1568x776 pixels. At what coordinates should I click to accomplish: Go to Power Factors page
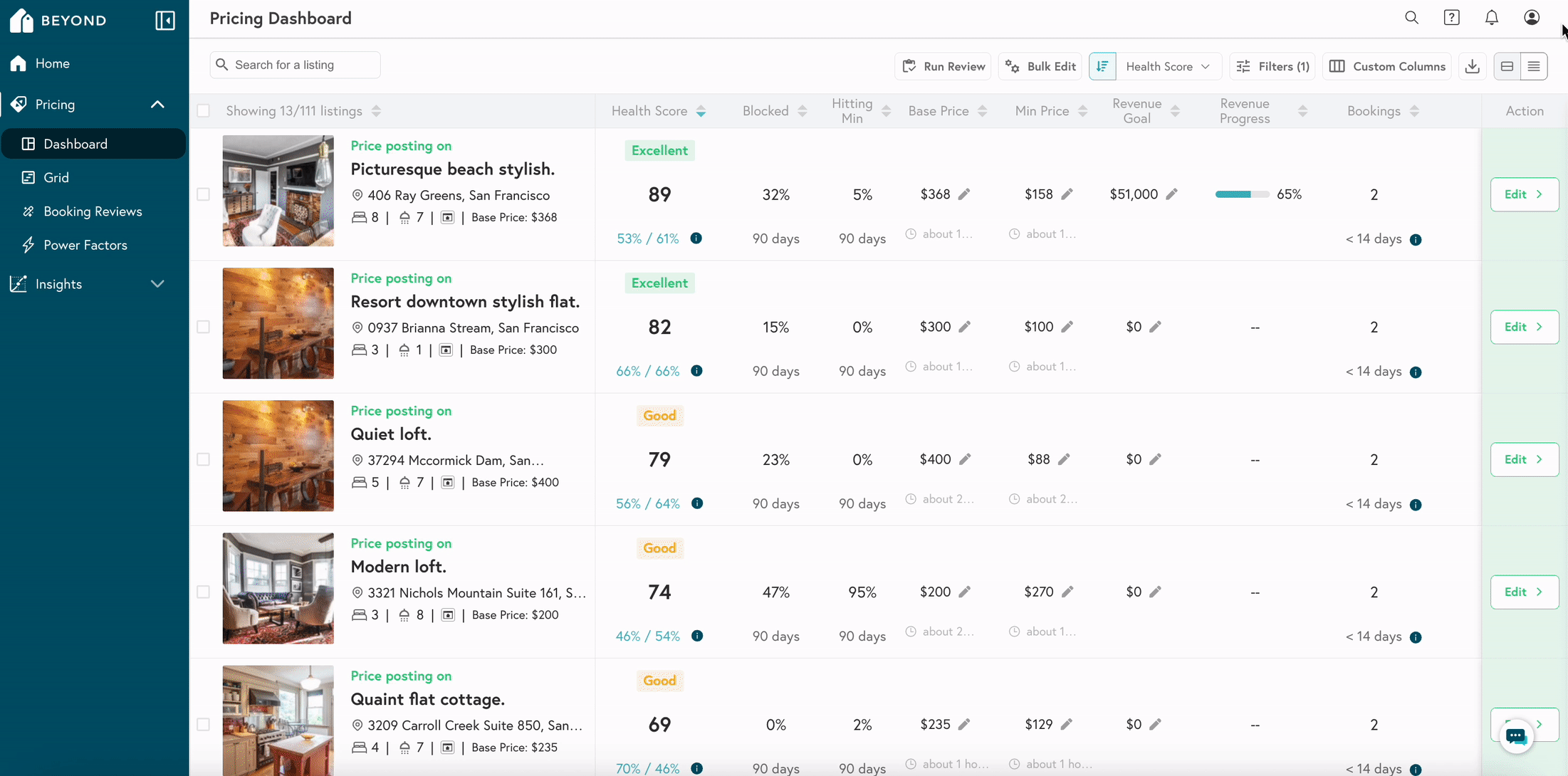tap(85, 245)
